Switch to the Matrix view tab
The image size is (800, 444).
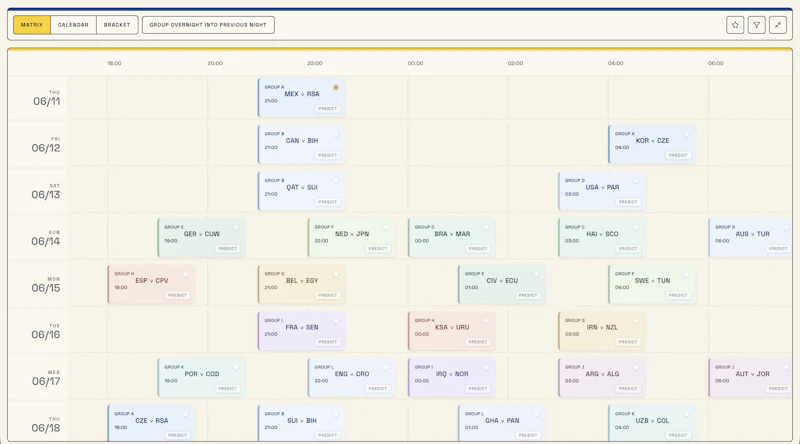tap(32, 25)
